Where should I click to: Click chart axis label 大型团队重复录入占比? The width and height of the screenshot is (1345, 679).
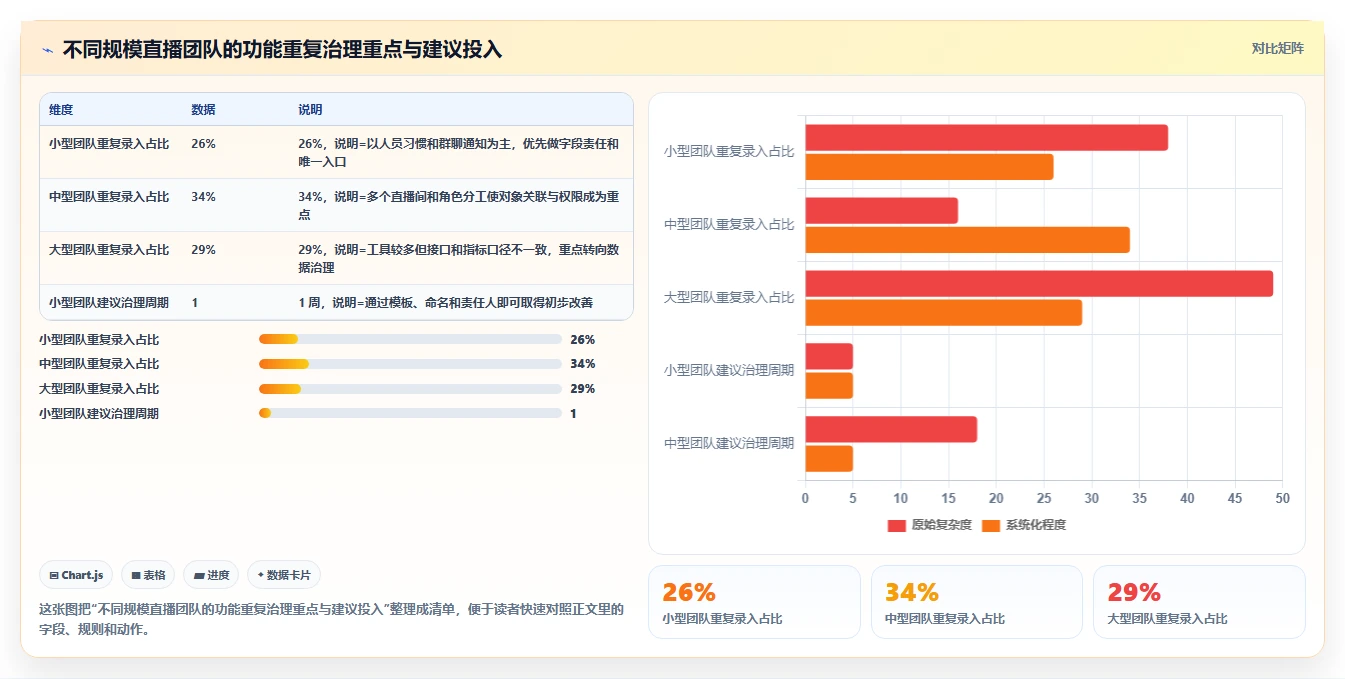[x=729, y=297]
